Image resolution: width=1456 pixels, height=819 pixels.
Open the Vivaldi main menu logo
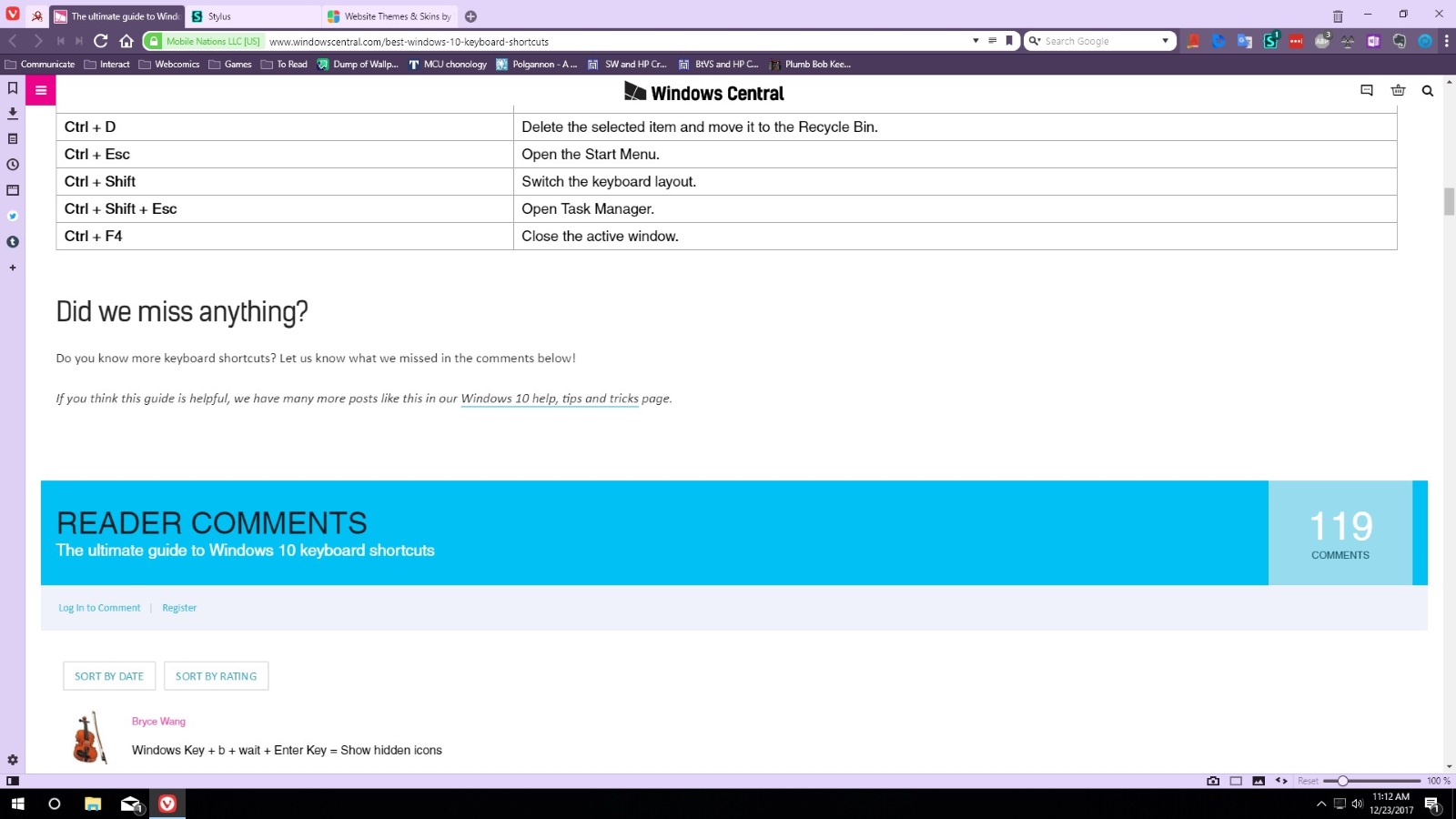tap(13, 15)
